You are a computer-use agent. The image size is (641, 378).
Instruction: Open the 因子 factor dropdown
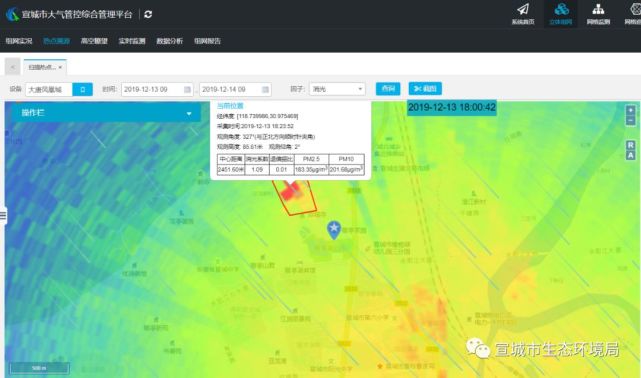pyautogui.click(x=337, y=89)
